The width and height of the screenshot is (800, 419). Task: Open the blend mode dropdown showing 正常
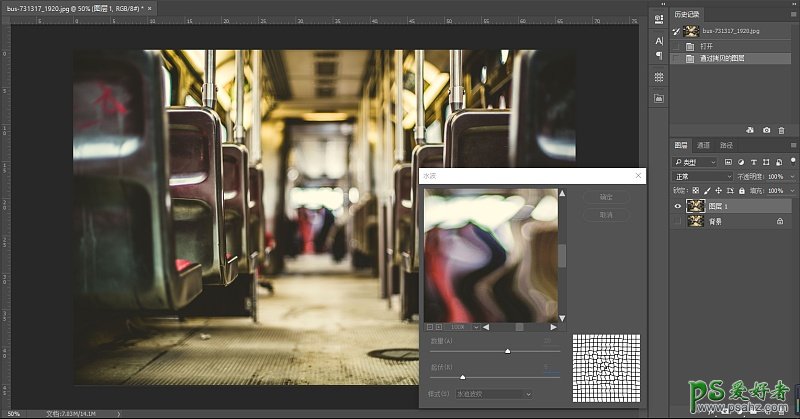(702, 176)
